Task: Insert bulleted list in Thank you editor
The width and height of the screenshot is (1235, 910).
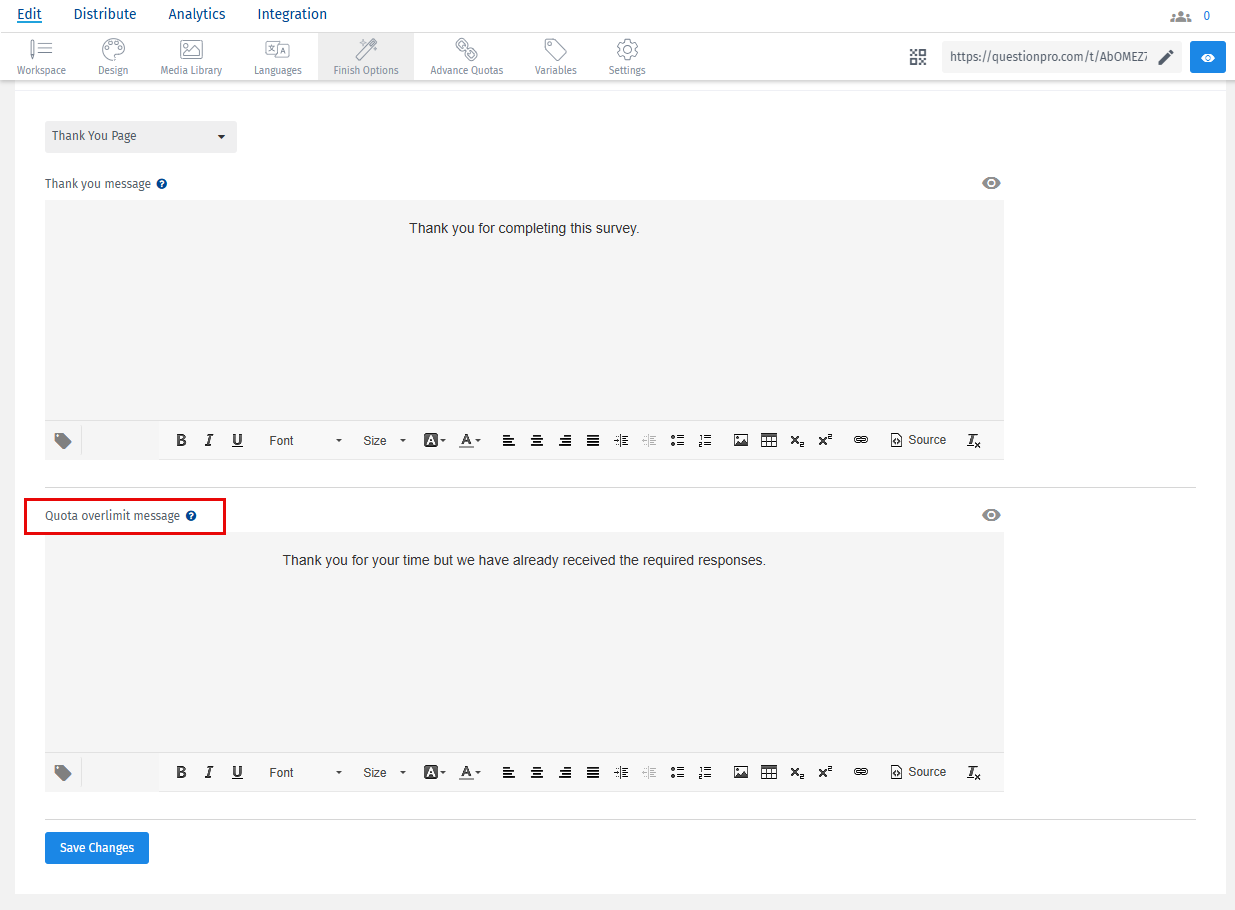Action: point(677,440)
